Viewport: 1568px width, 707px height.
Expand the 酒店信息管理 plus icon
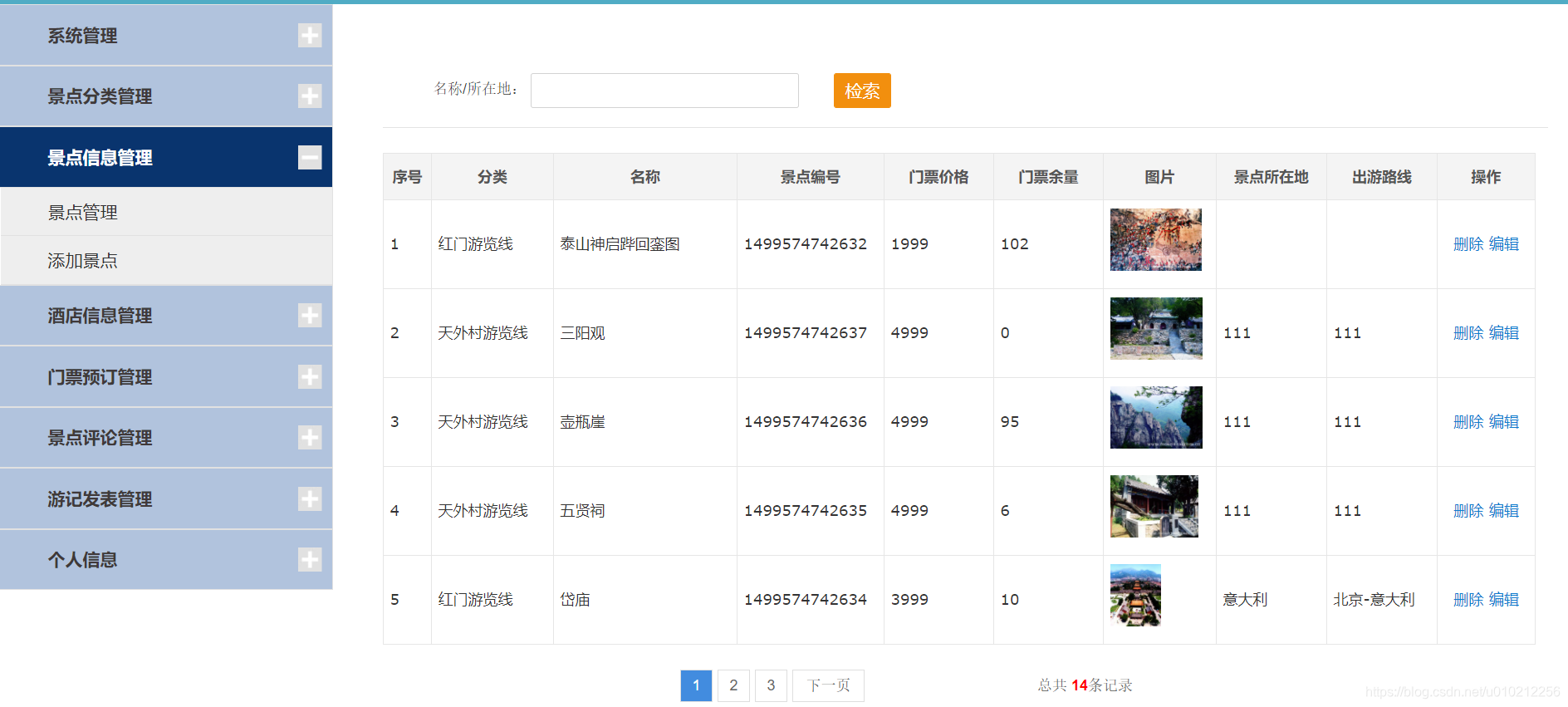pyautogui.click(x=310, y=316)
